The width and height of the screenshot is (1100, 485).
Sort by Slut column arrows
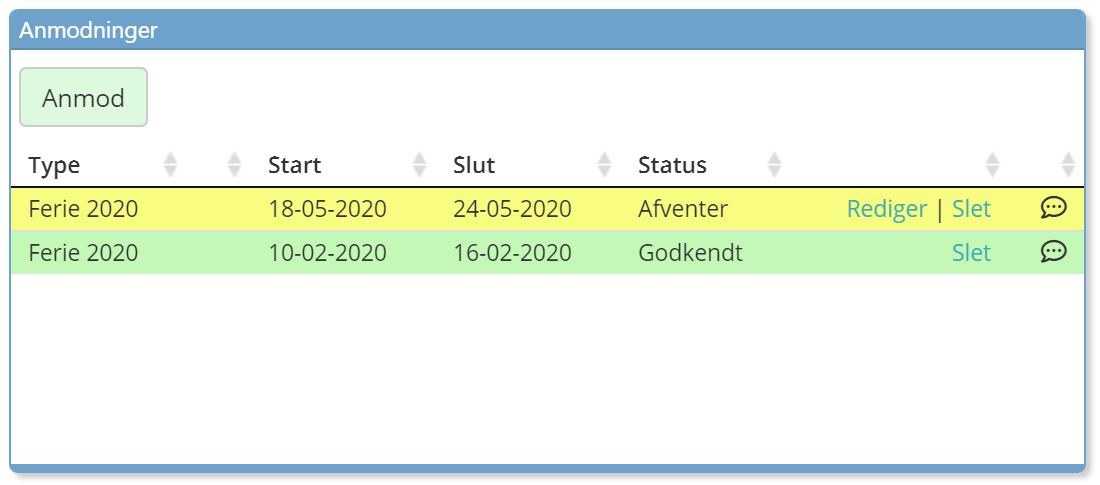(x=604, y=165)
